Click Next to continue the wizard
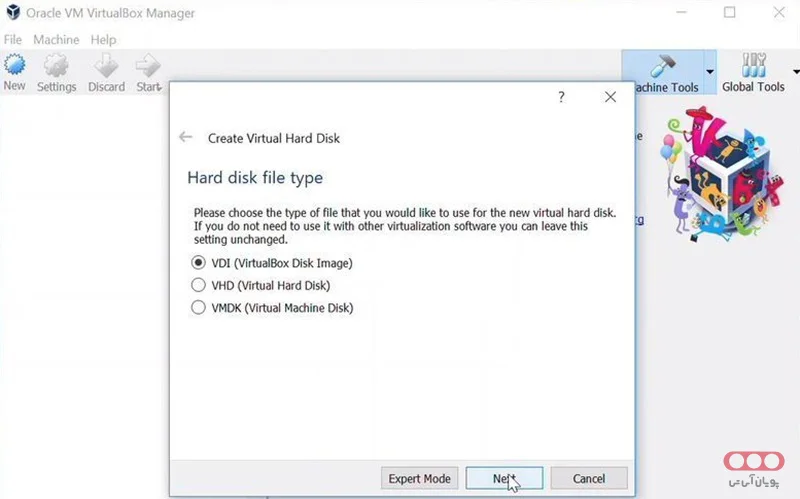The image size is (800, 499). point(504,478)
